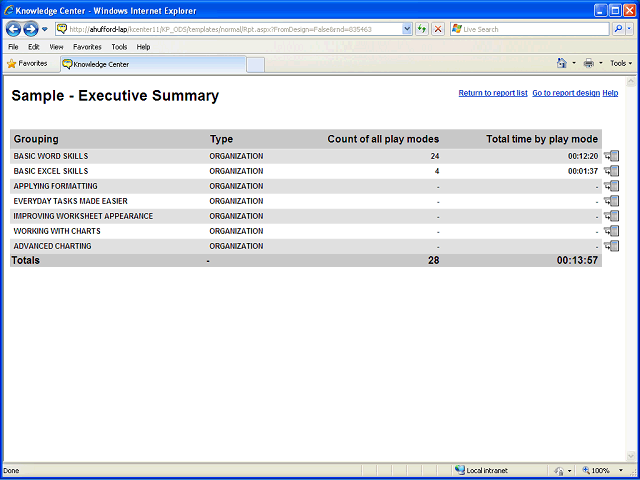Open the recent pages dropdown beside Forward
This screenshot has height=480, width=640.
[45, 29]
